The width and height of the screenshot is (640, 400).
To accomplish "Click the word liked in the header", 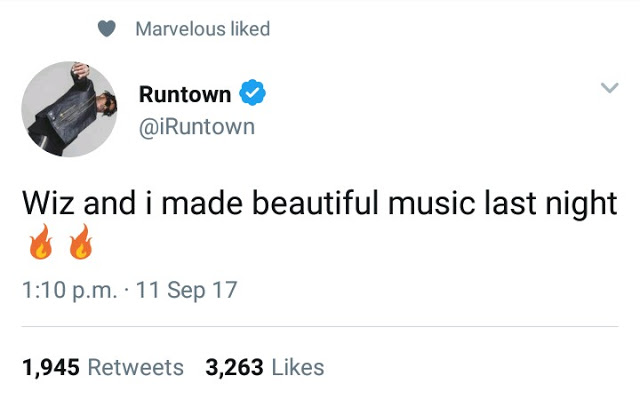I will tap(250, 29).
